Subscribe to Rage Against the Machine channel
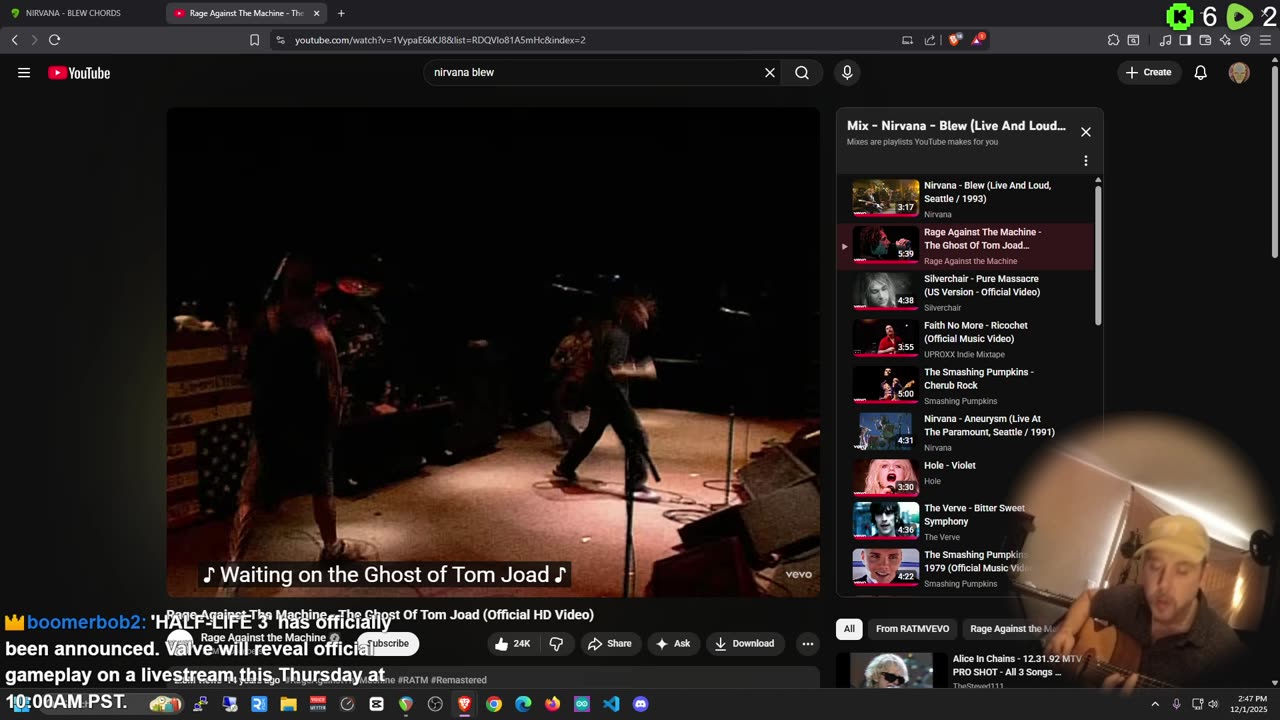1280x720 pixels. coord(388,644)
